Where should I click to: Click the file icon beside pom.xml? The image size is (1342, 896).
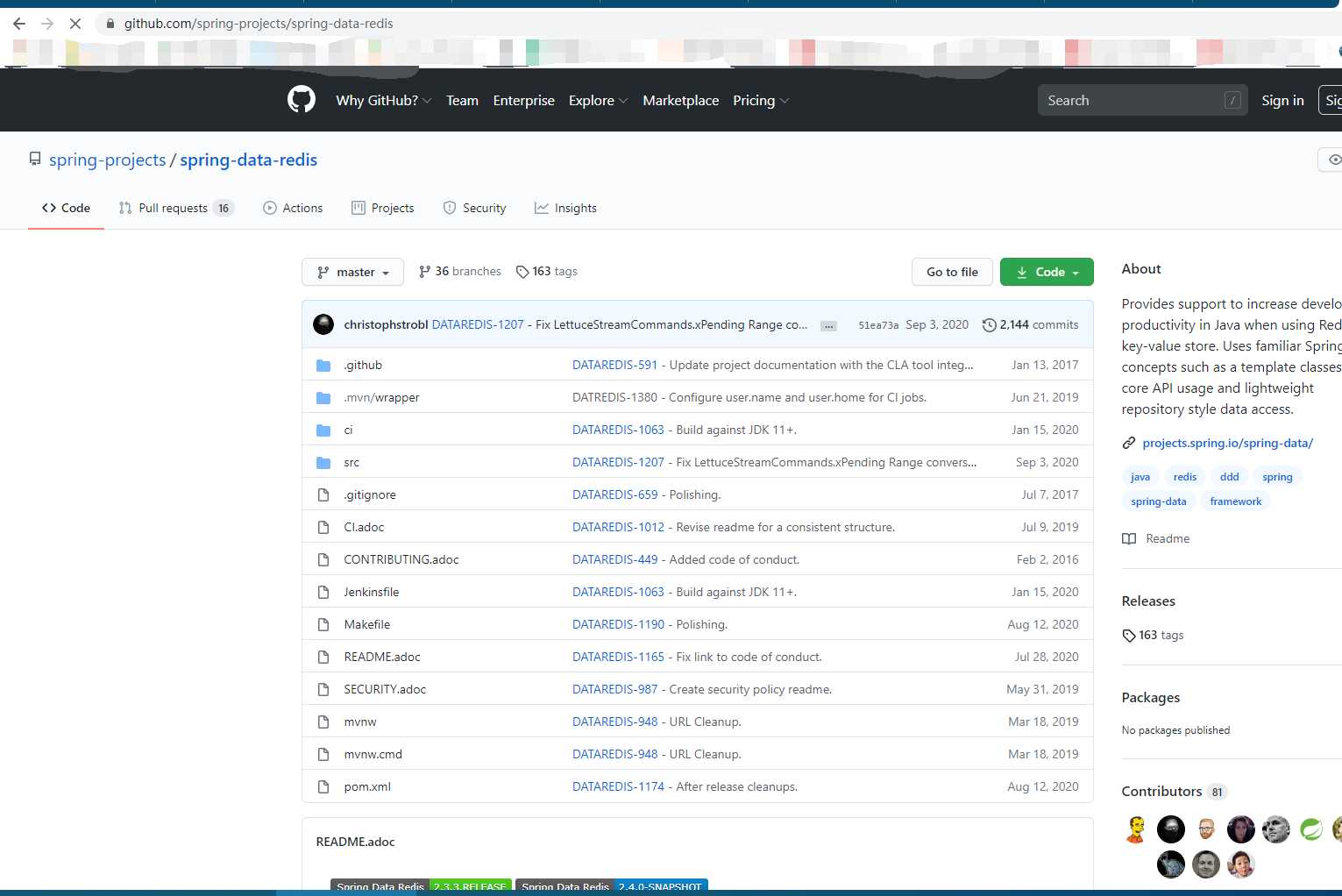pos(323,786)
